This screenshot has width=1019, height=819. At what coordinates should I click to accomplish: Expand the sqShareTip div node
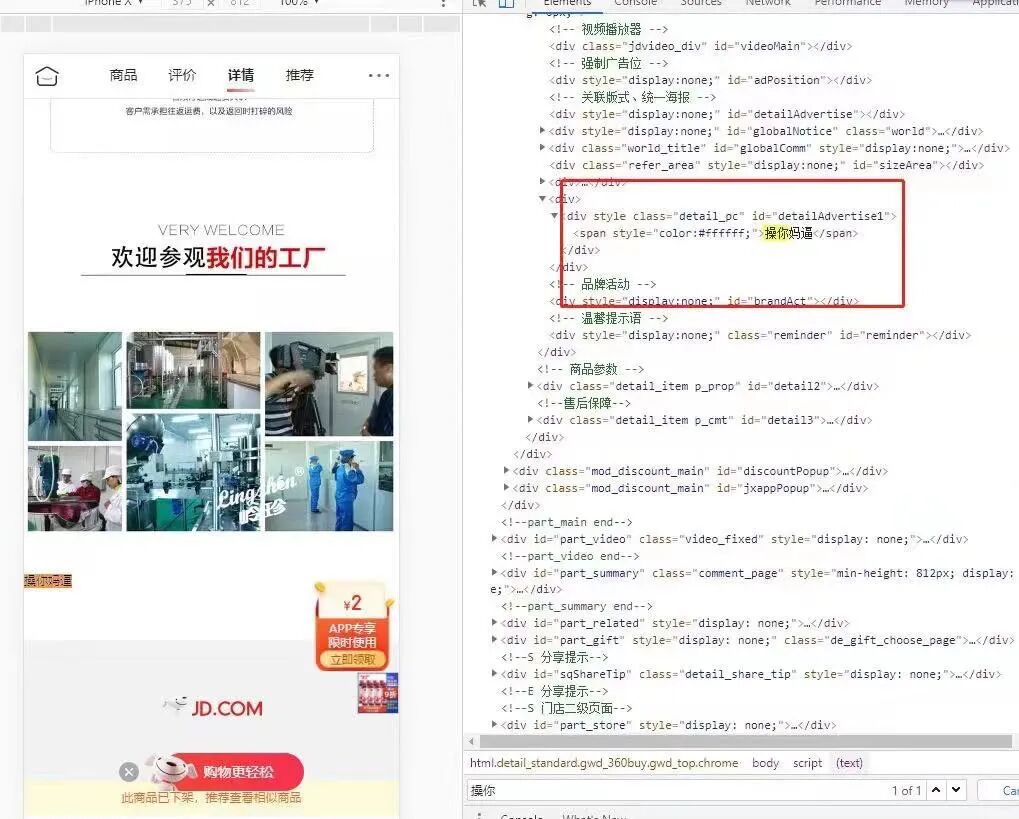[x=495, y=673]
